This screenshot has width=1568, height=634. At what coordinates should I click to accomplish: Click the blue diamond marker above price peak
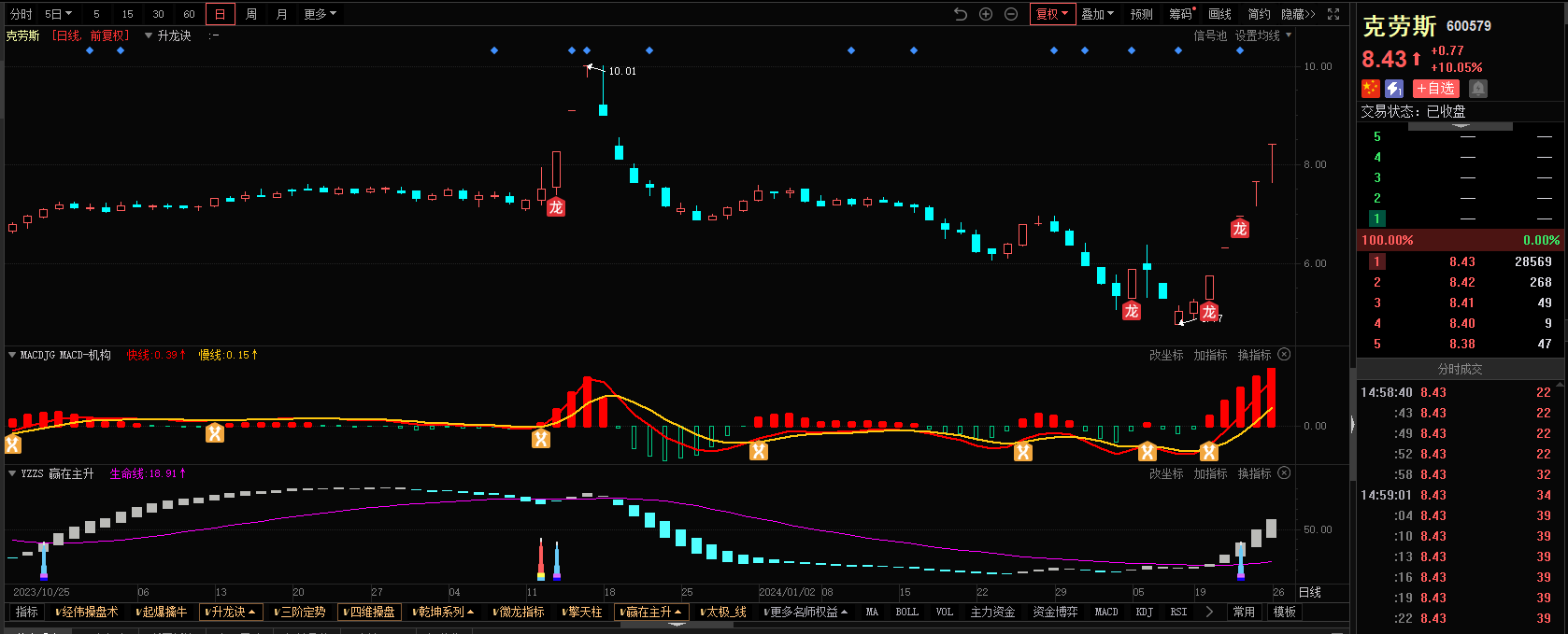pos(587,50)
